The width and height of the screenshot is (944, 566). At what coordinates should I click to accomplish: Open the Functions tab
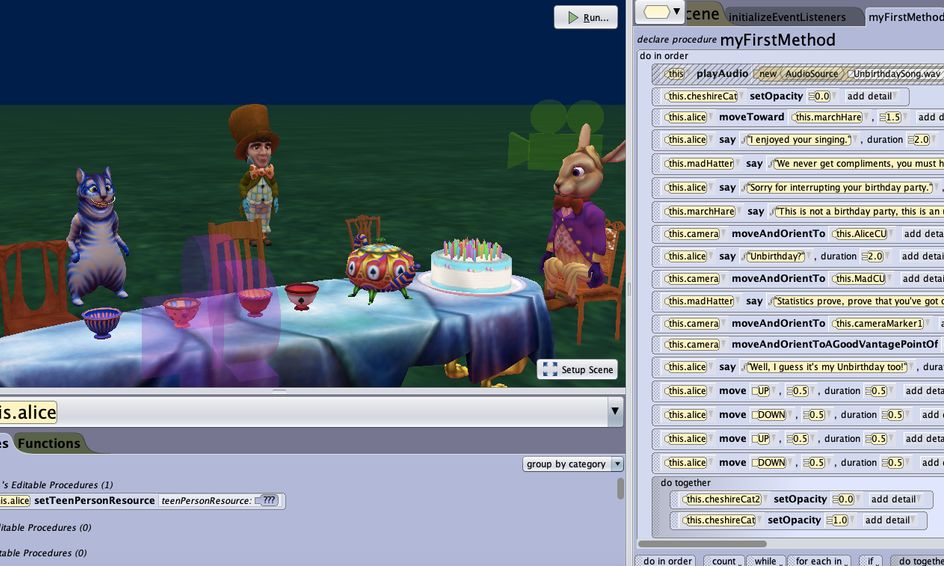pos(49,443)
